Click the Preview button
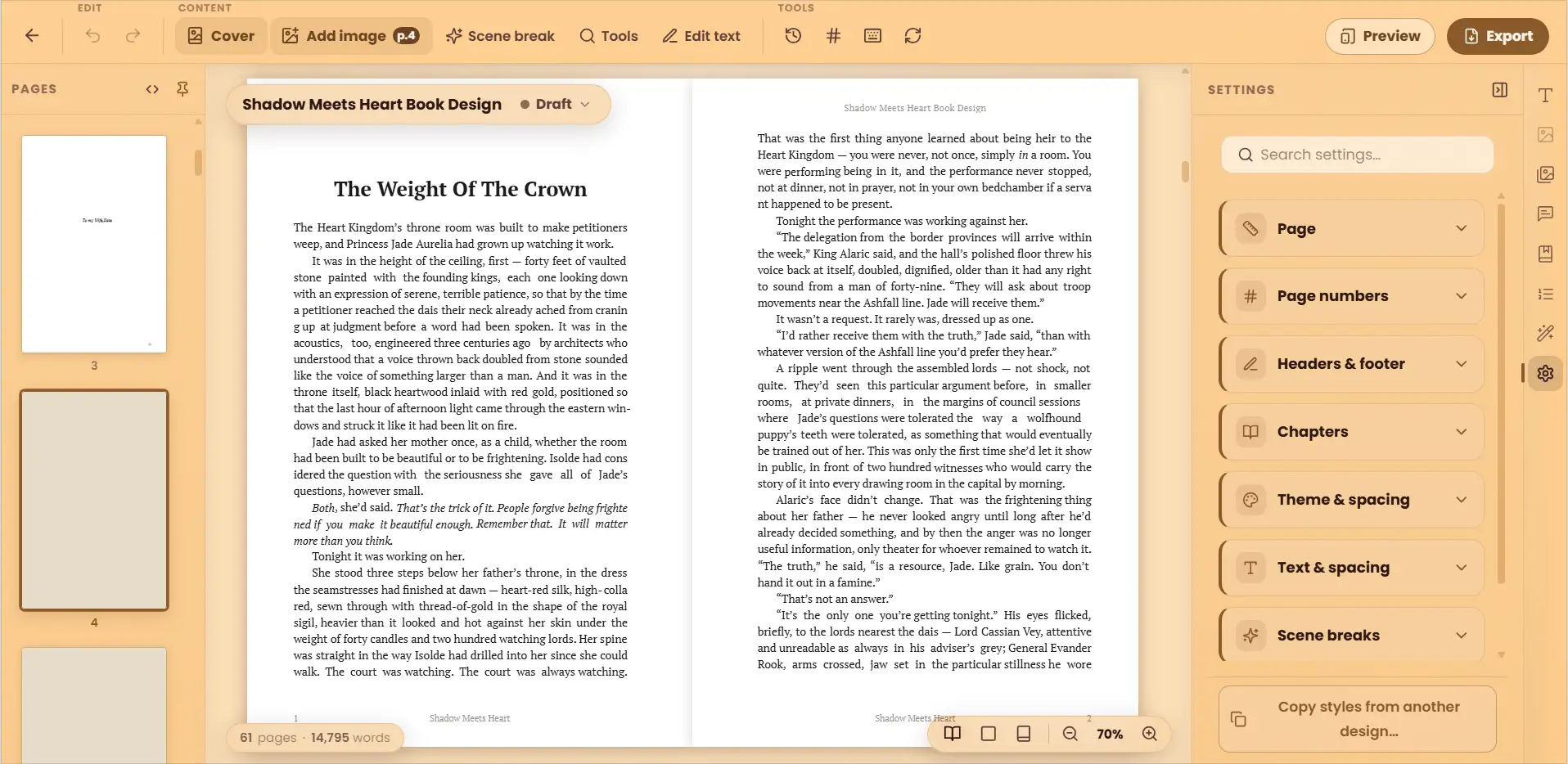Image resolution: width=1568 pixels, height=764 pixels. click(1380, 36)
